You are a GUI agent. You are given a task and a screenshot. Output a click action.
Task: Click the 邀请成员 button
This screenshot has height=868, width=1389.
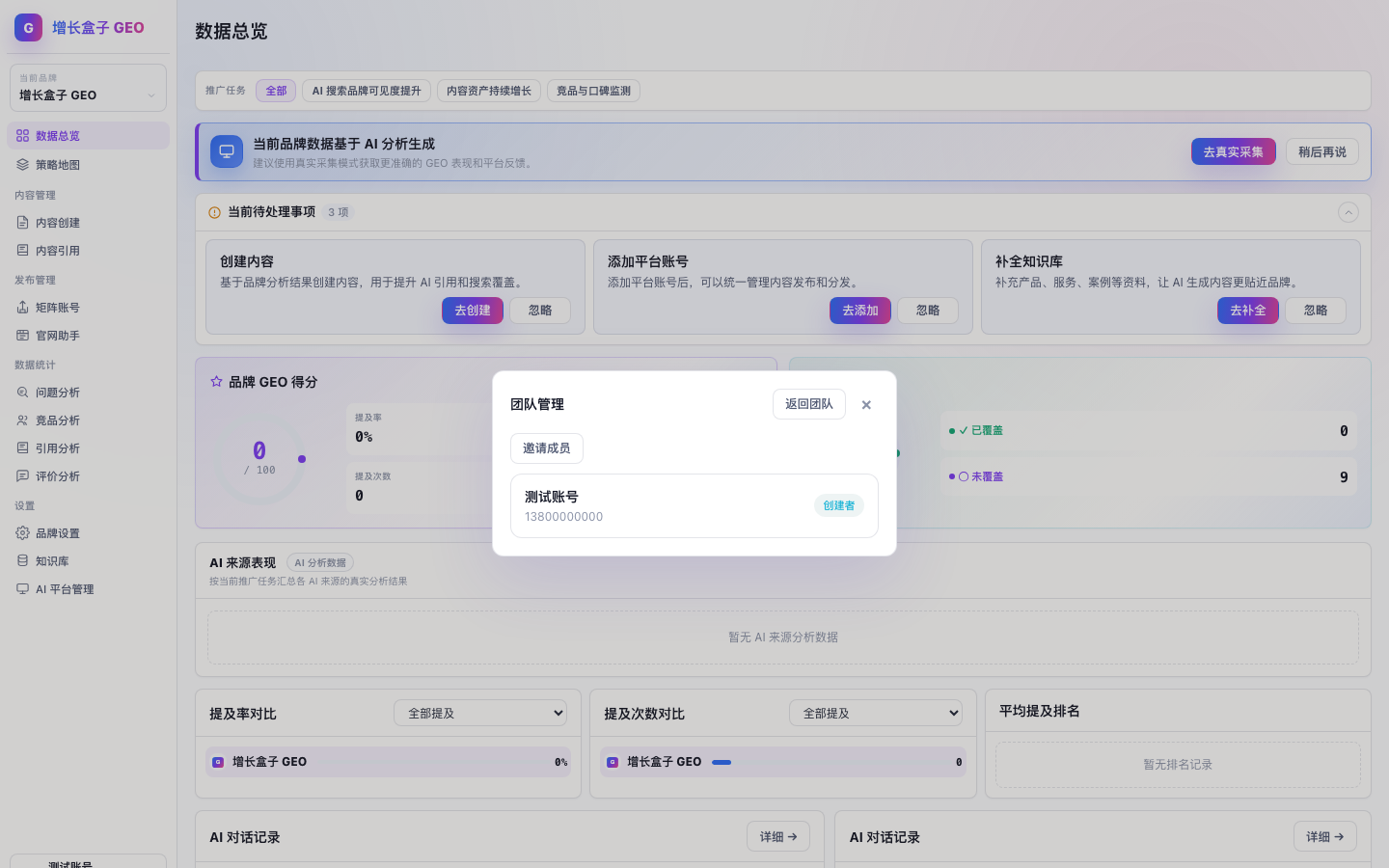[546, 448]
